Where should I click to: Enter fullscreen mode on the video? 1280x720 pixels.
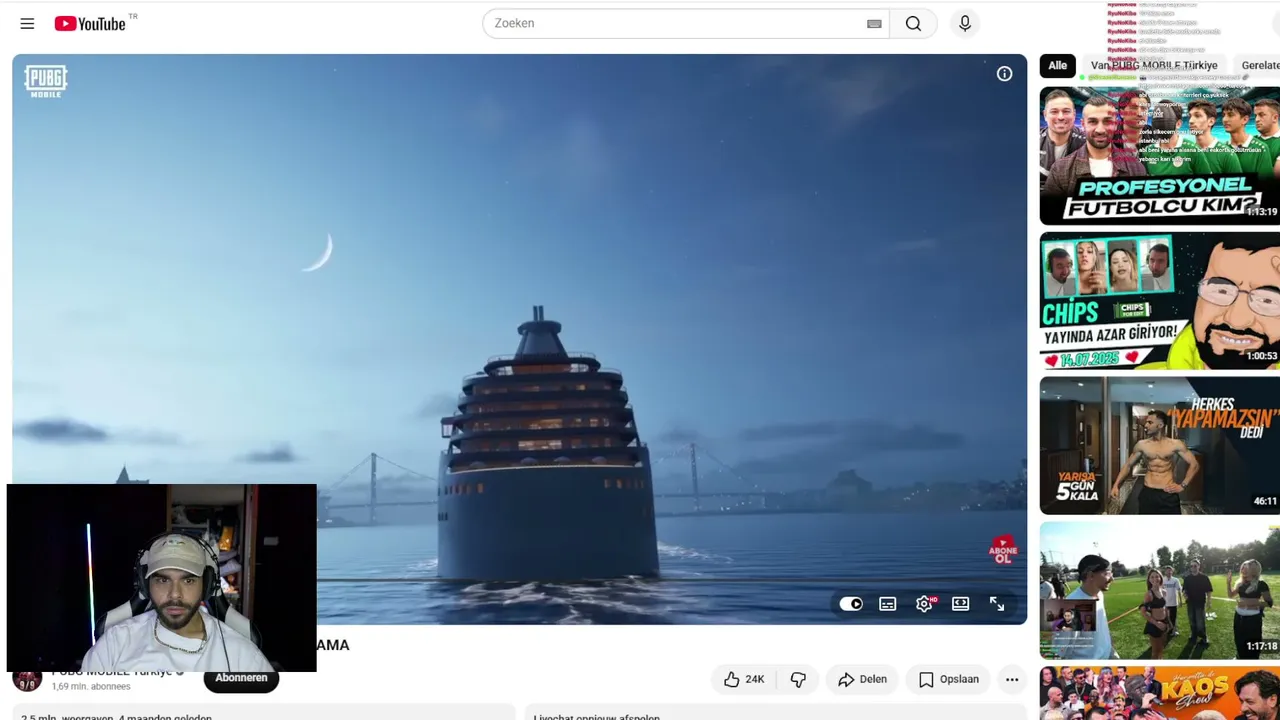tap(997, 604)
